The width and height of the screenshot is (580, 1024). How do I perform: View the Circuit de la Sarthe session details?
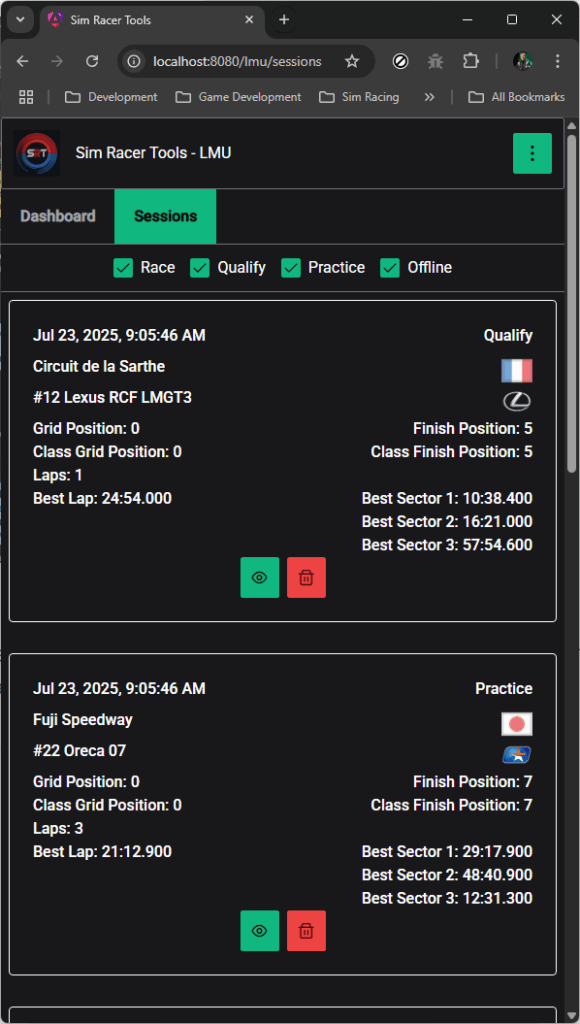pos(260,577)
